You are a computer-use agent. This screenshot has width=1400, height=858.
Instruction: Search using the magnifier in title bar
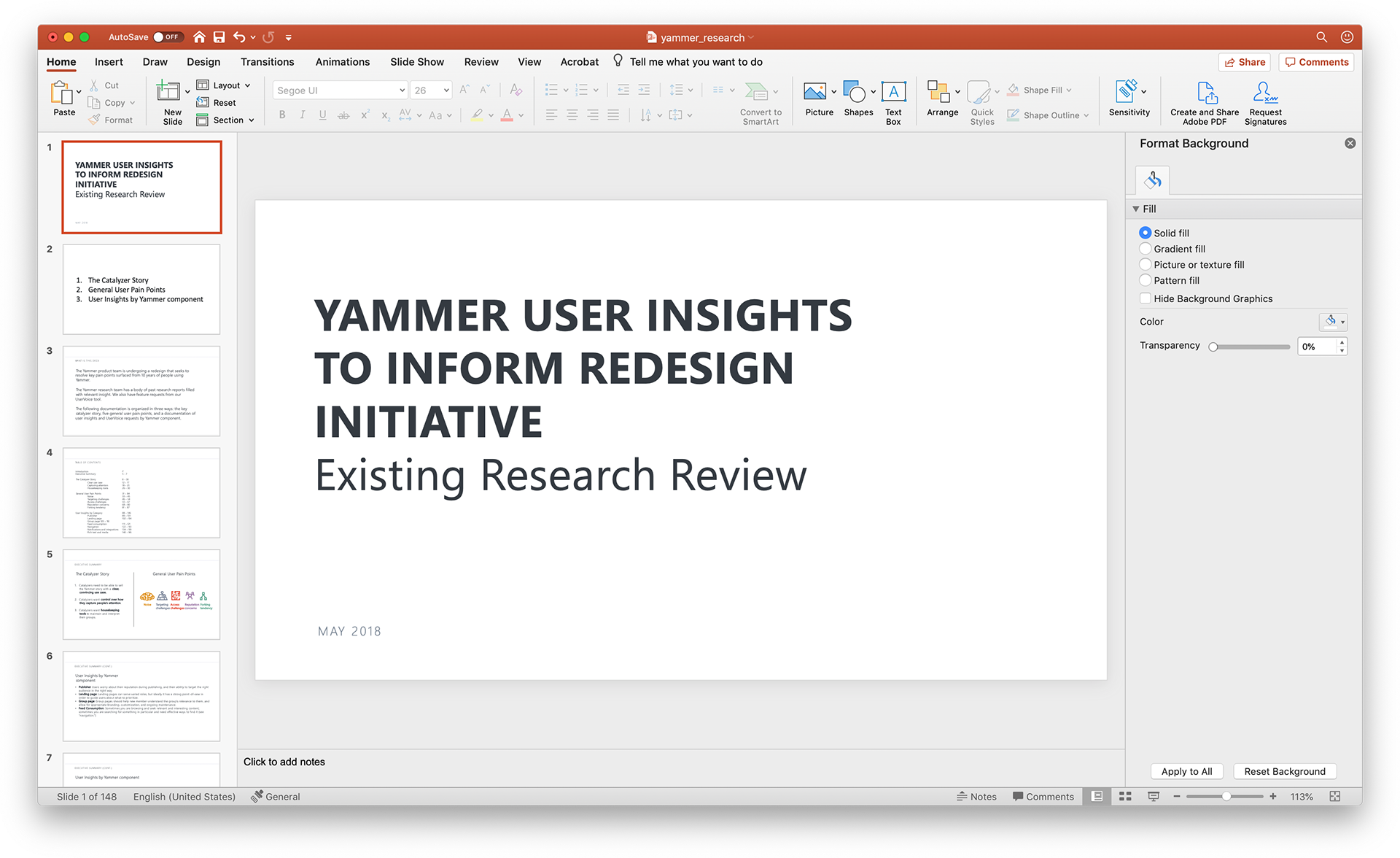(1321, 37)
